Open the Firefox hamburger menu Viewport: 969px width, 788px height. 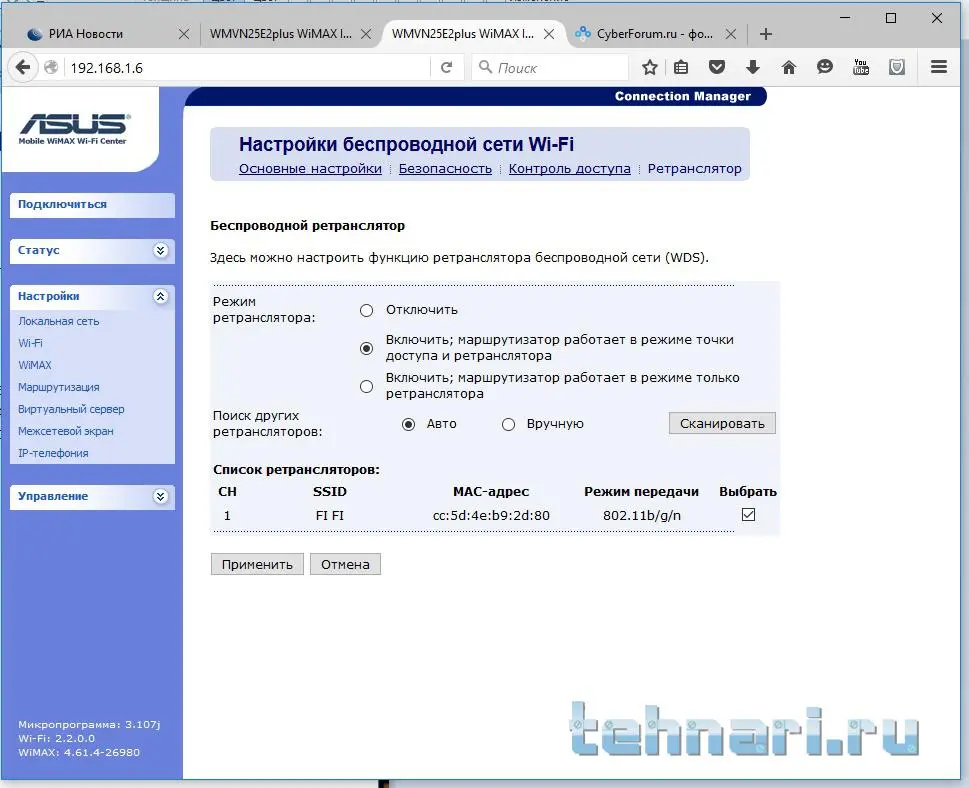939,67
